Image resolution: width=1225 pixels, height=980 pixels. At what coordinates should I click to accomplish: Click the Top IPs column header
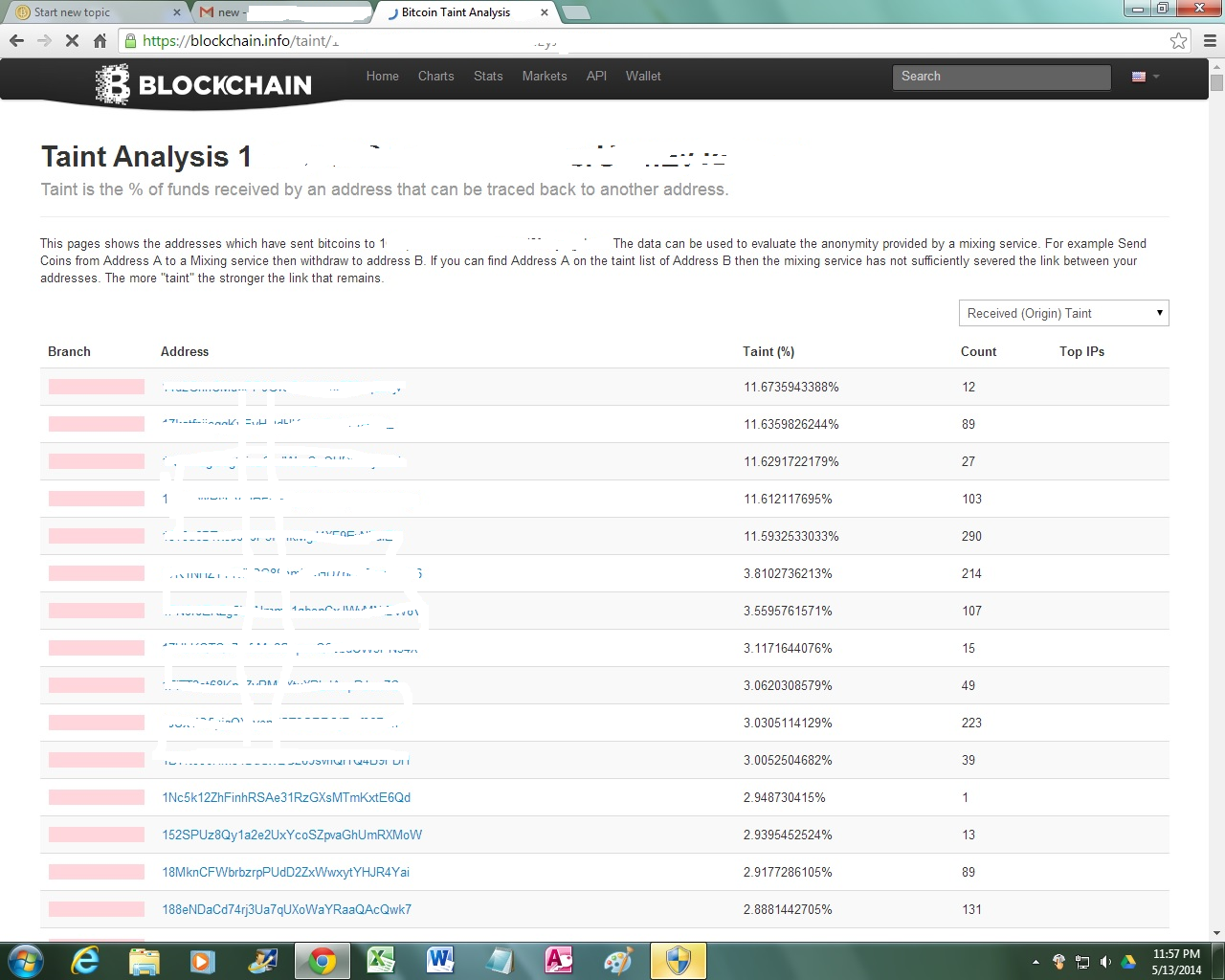coord(1081,351)
